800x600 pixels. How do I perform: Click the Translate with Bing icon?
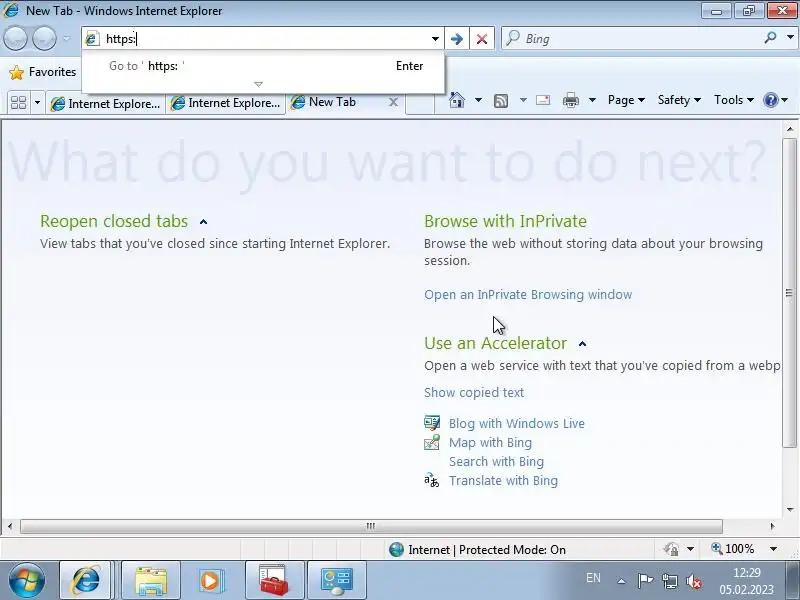432,480
